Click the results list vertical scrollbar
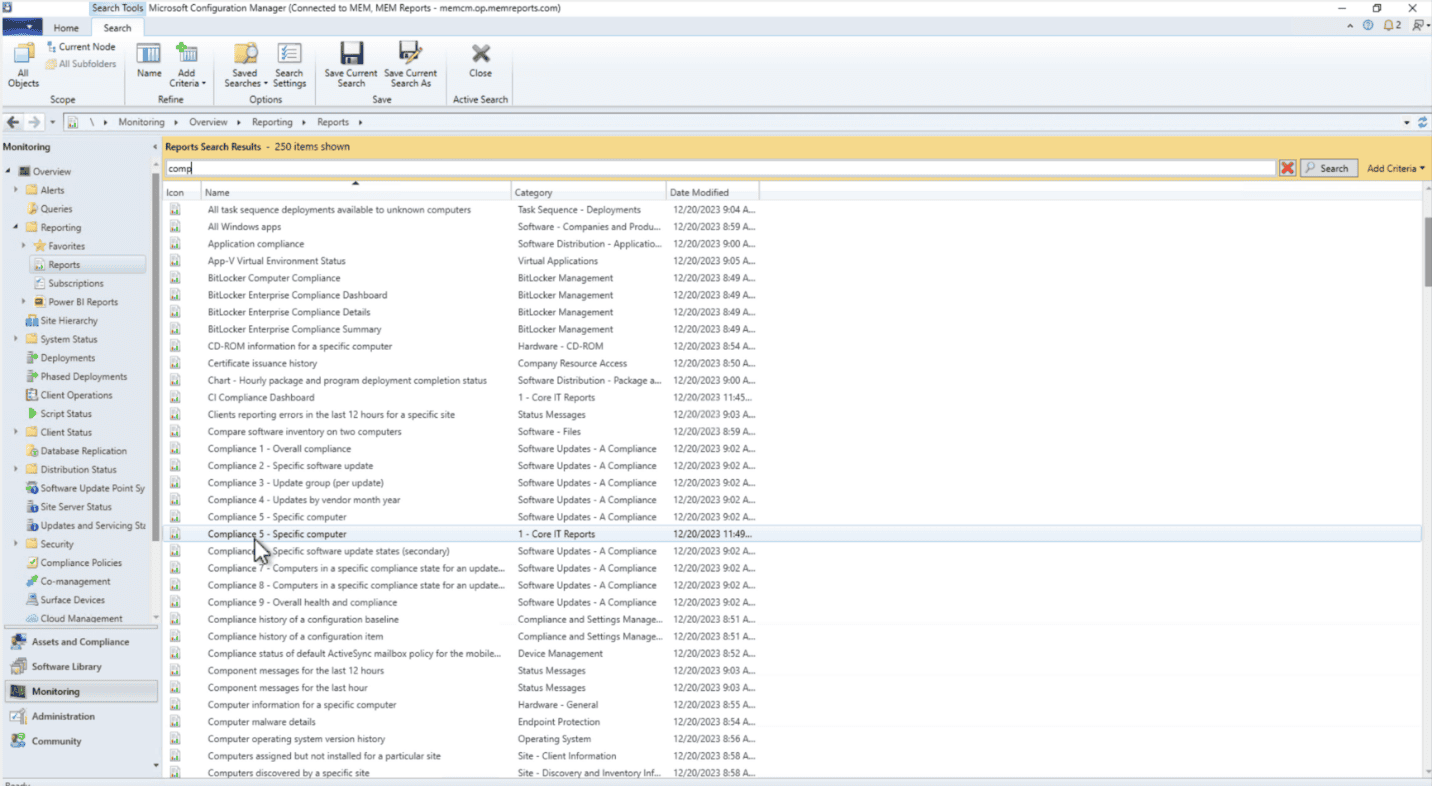 pyautogui.click(x=1426, y=251)
